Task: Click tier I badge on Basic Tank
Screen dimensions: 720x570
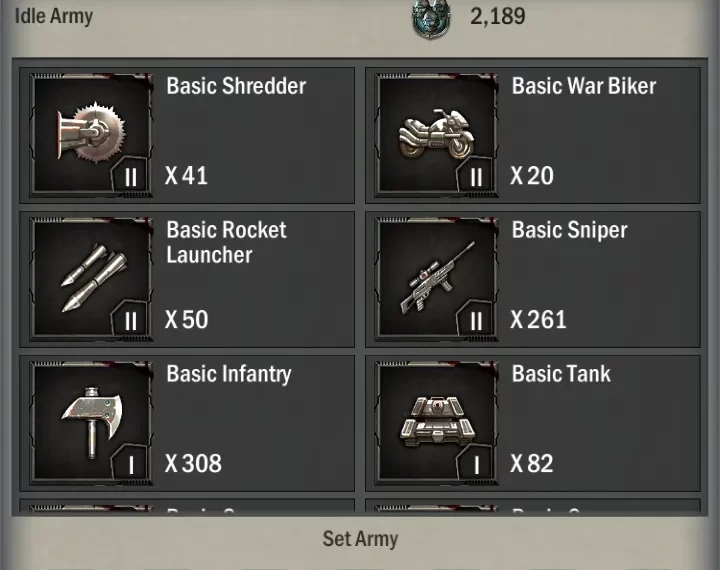Action: pos(476,464)
